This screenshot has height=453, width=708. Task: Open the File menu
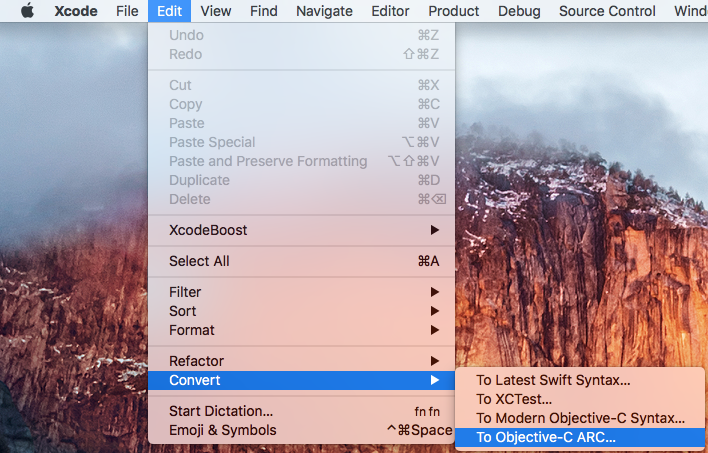127,11
